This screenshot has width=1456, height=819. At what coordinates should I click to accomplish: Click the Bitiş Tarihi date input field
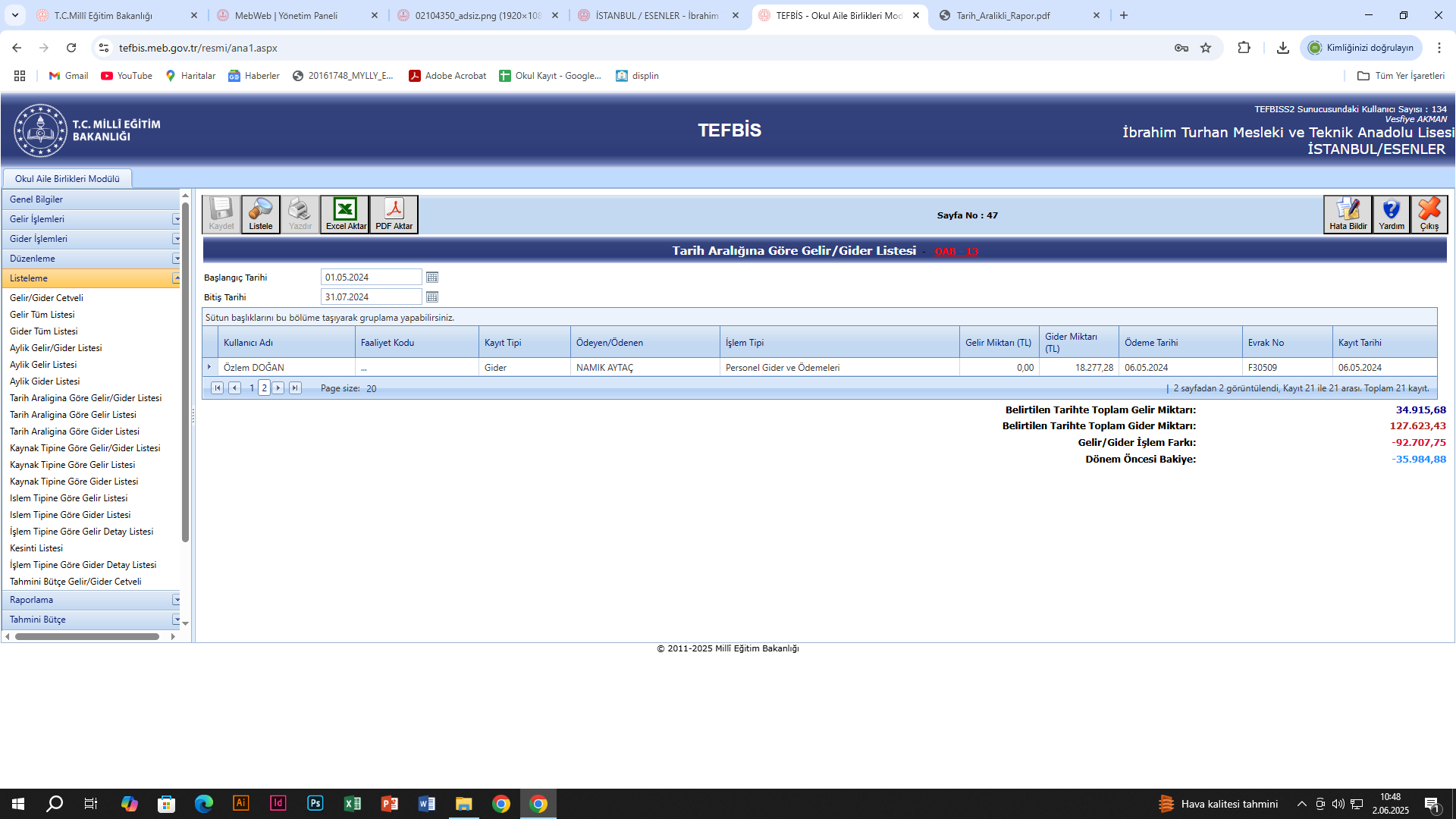[x=370, y=297]
